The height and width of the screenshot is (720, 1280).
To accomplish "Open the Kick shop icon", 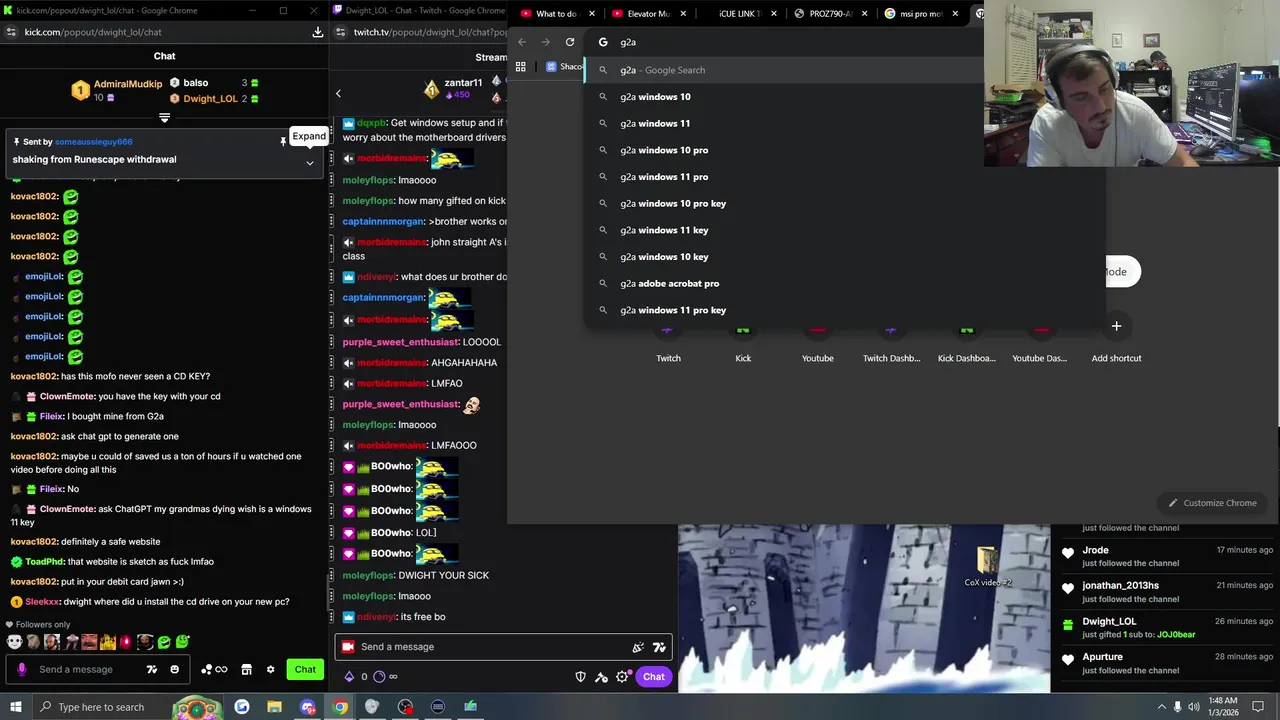I will [x=247, y=670].
